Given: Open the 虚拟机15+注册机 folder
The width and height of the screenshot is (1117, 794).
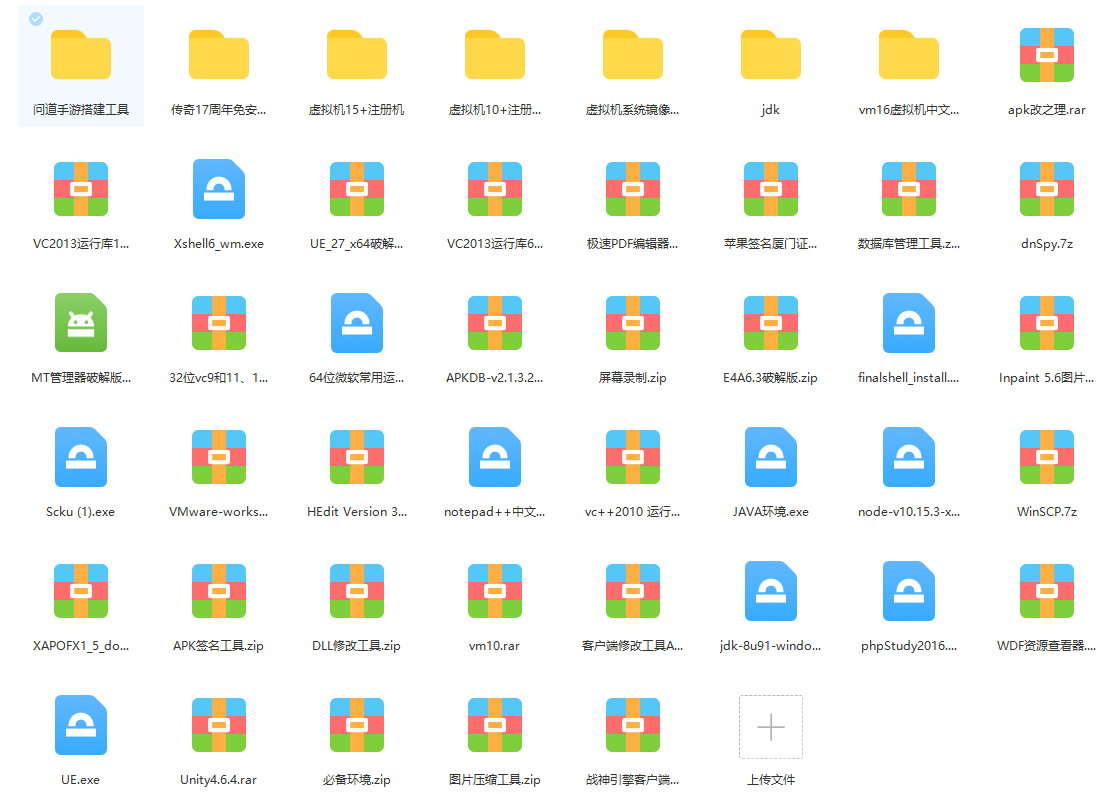Looking at the screenshot, I should [357, 55].
